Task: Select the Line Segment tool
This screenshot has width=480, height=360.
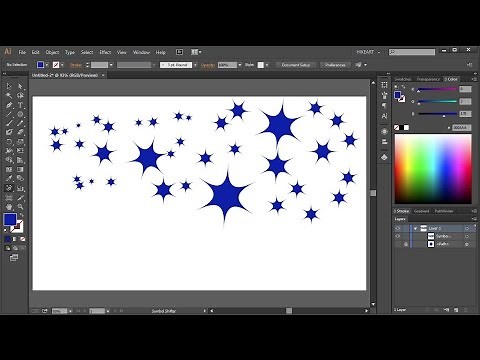Action: click(9, 114)
